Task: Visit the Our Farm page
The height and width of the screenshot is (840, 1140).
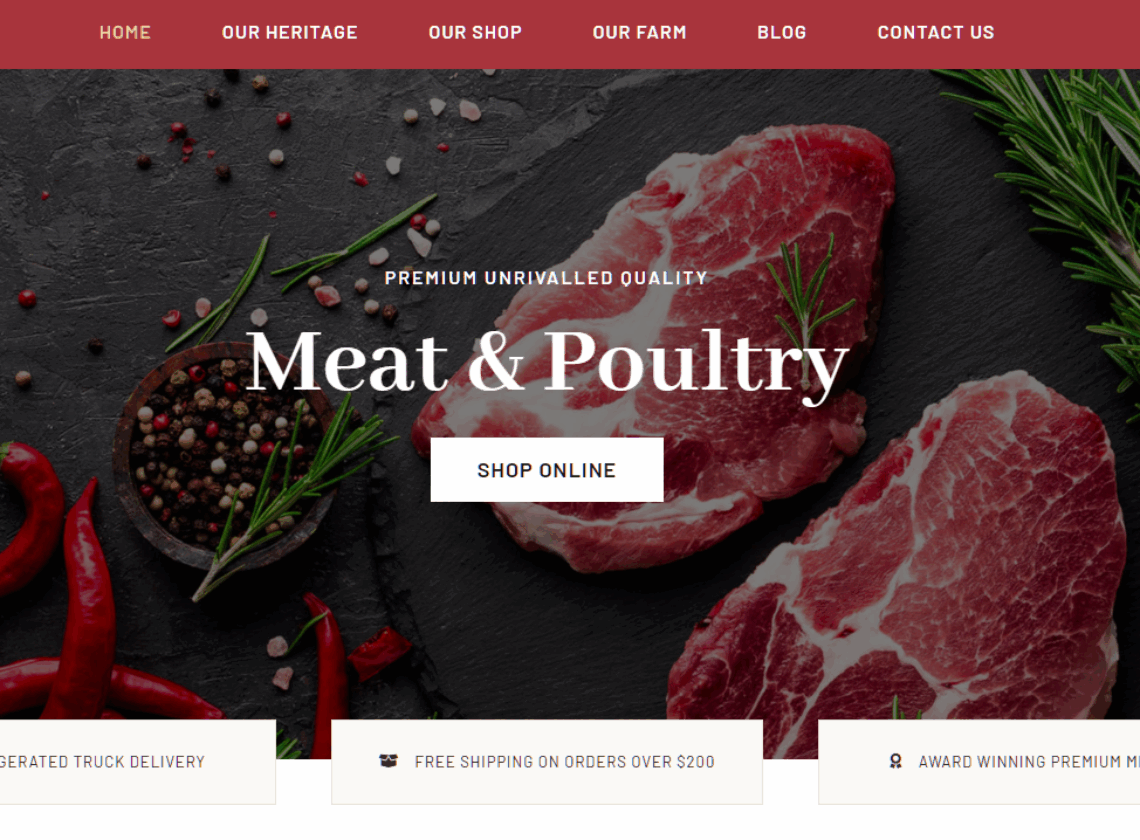Action: (x=639, y=33)
